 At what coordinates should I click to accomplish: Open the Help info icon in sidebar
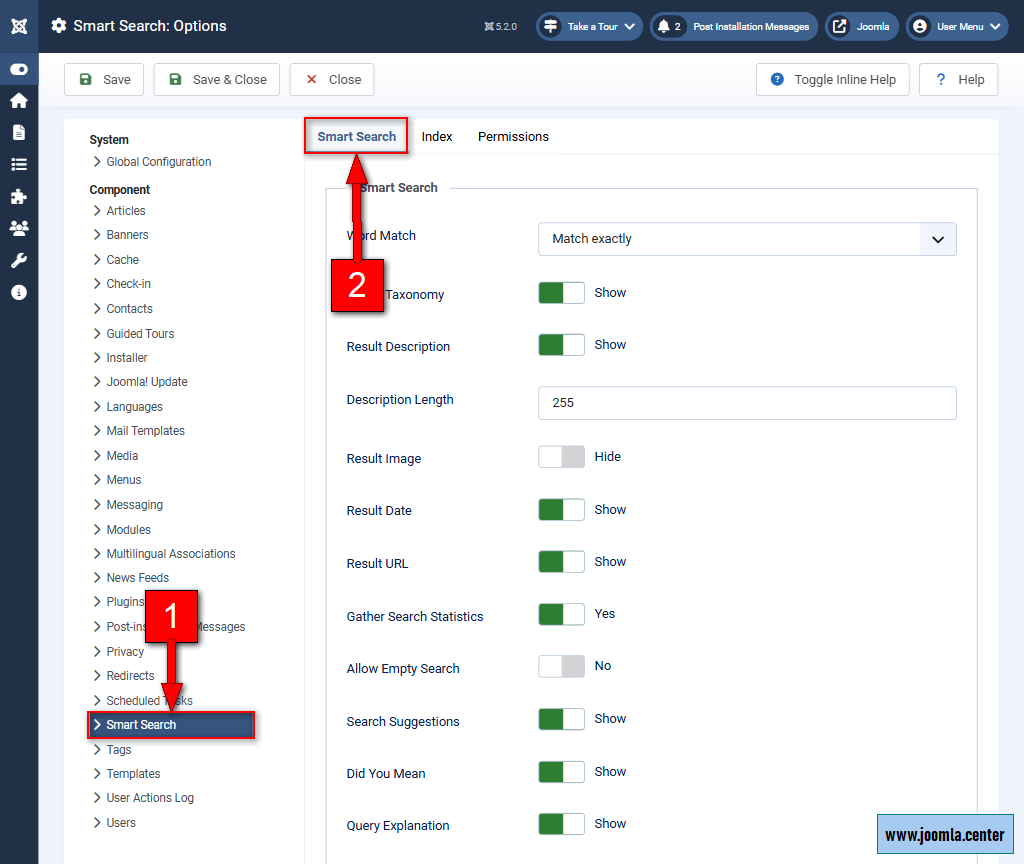[19, 293]
